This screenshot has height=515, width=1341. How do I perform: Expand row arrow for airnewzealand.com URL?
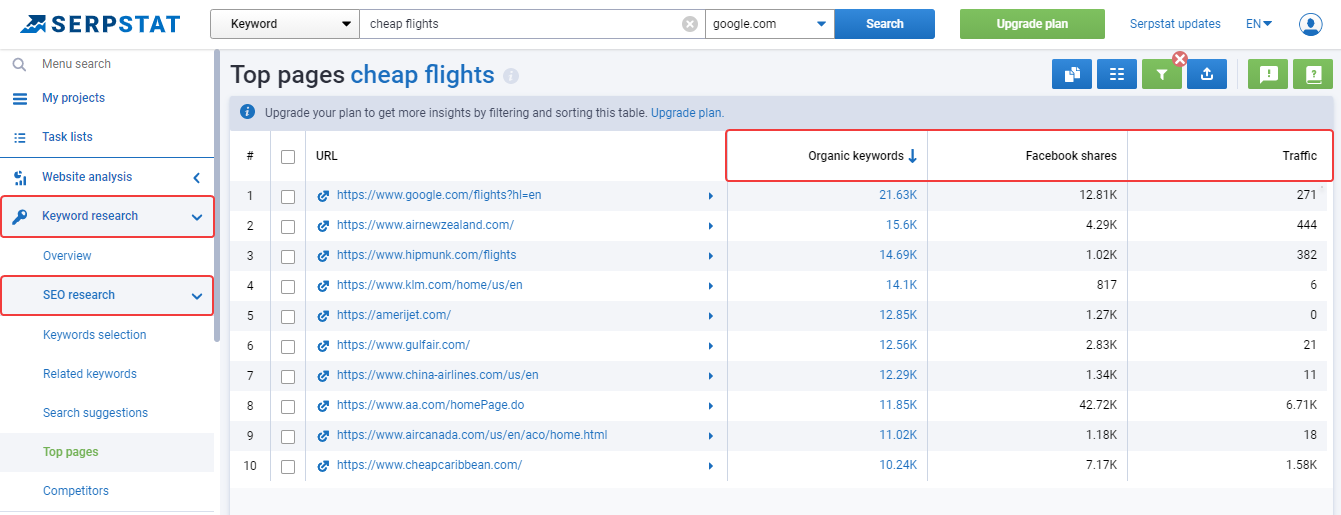(711, 226)
